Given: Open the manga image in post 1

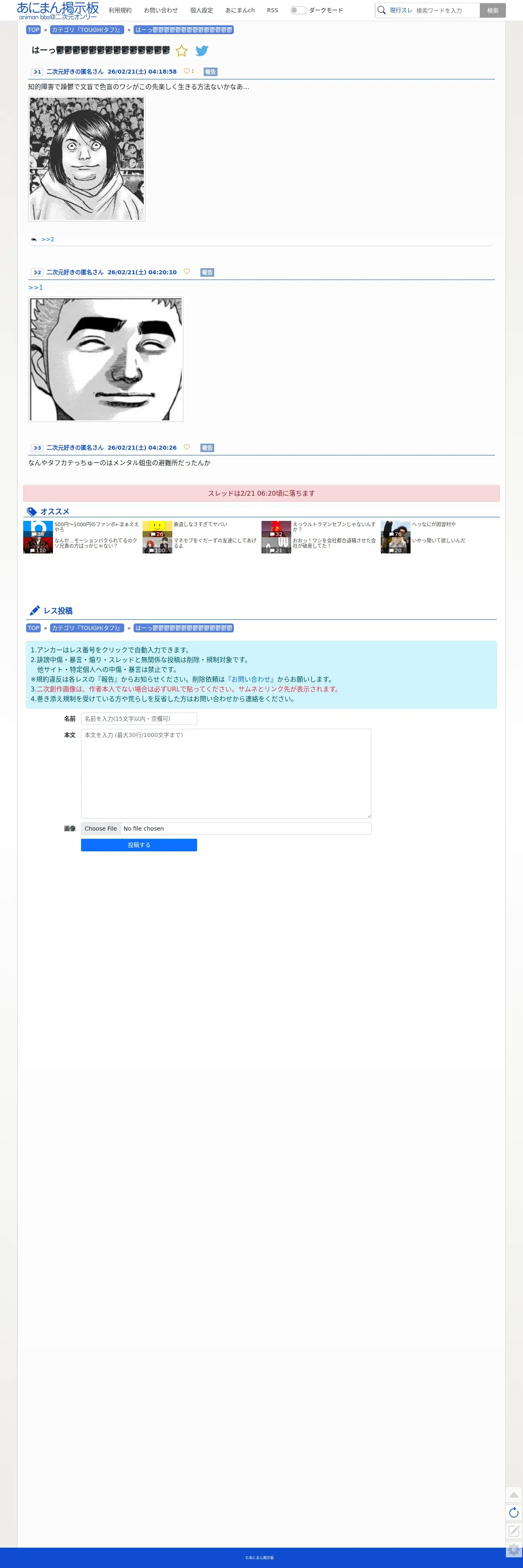Looking at the screenshot, I should (x=87, y=159).
